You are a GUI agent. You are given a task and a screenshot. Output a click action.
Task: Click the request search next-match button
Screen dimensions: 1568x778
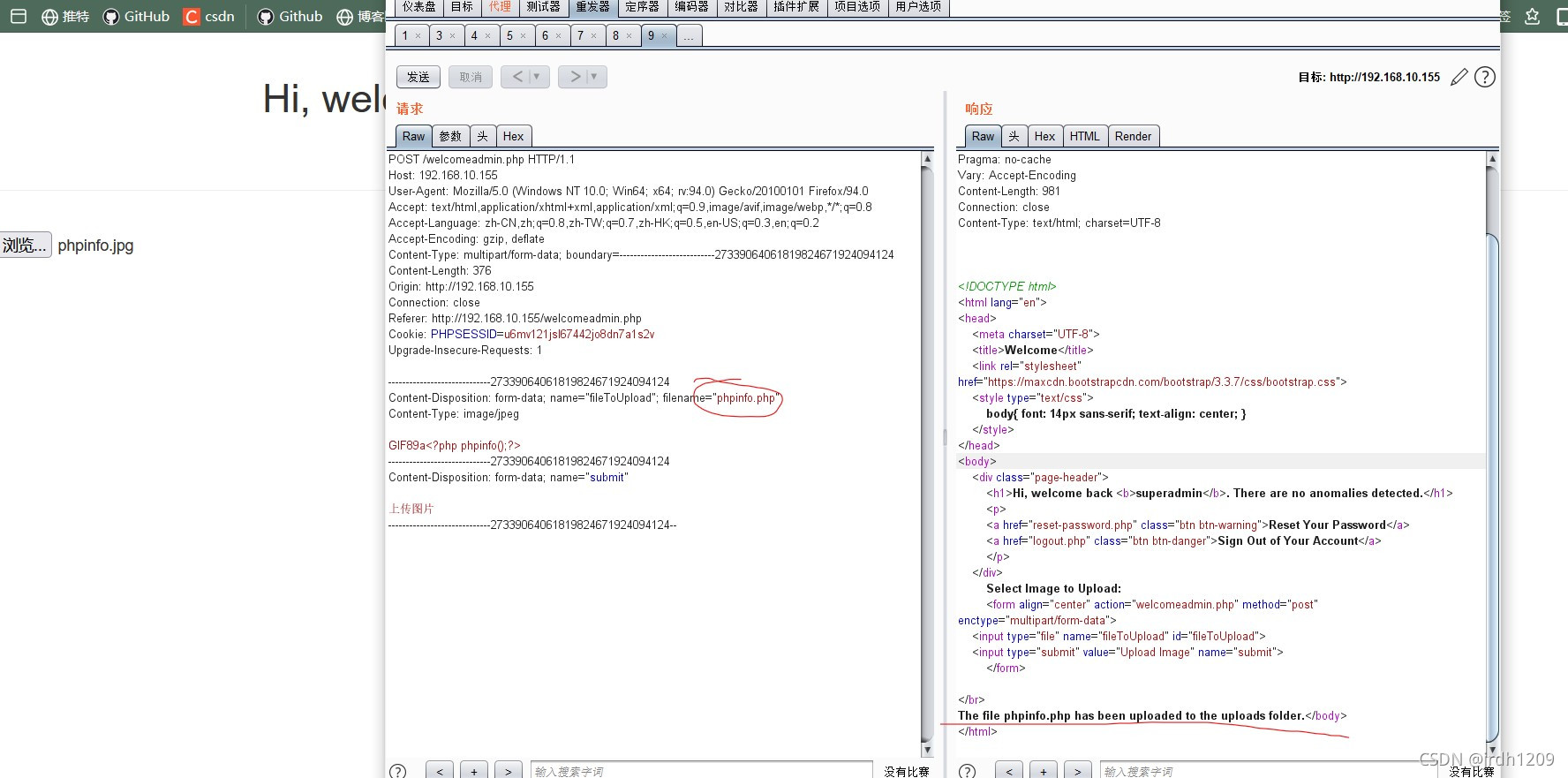[508, 771]
